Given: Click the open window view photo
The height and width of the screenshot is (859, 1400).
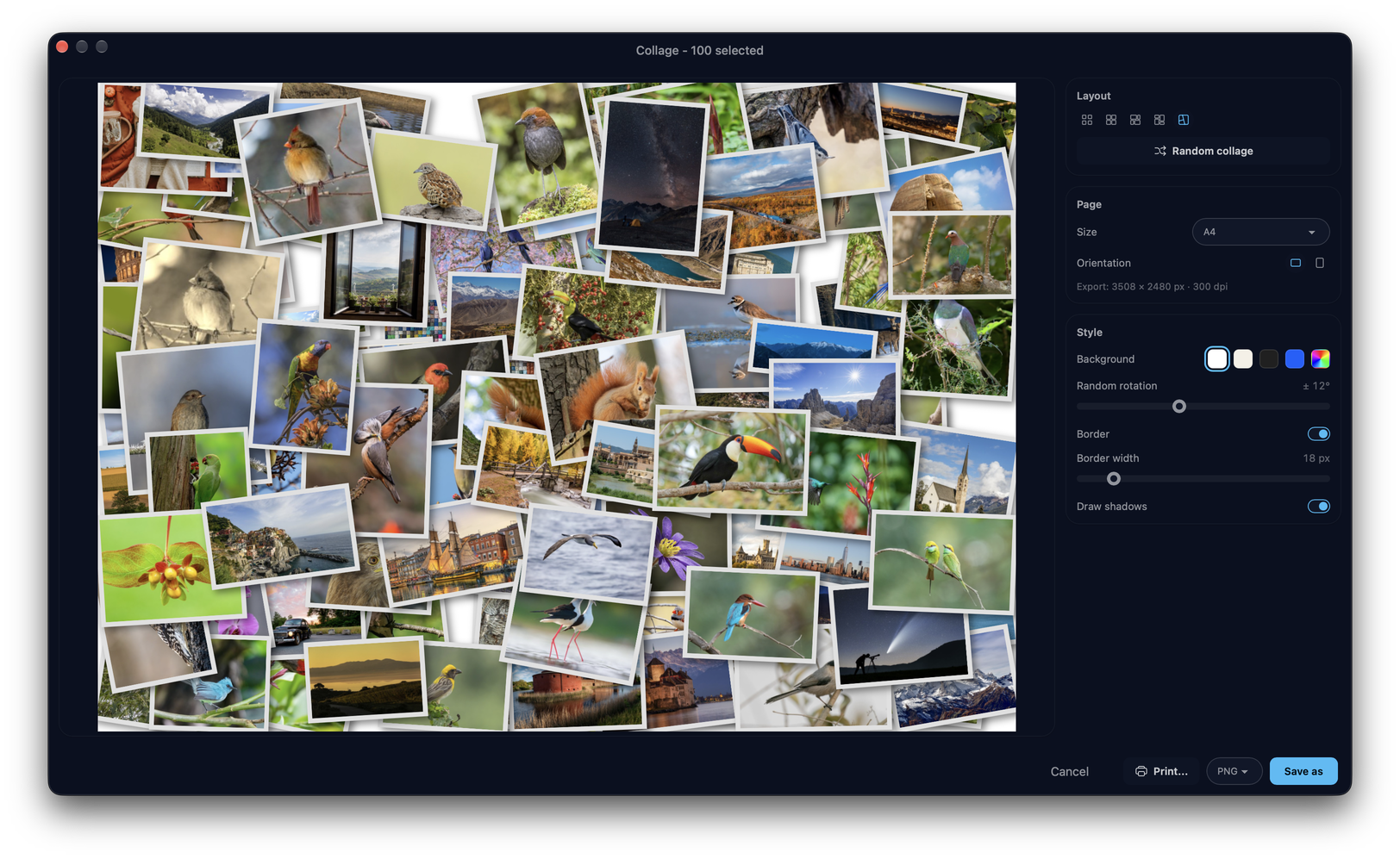Looking at the screenshot, I should pyautogui.click(x=375, y=270).
